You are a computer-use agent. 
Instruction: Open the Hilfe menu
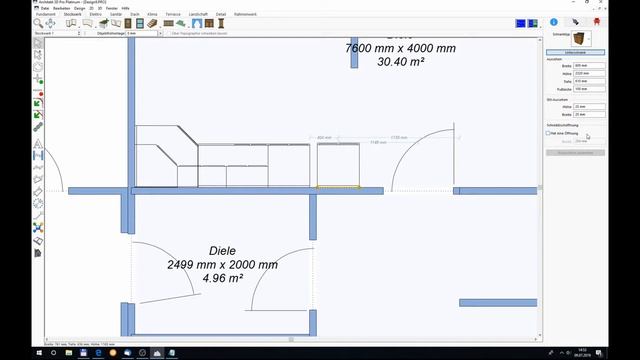125,8
